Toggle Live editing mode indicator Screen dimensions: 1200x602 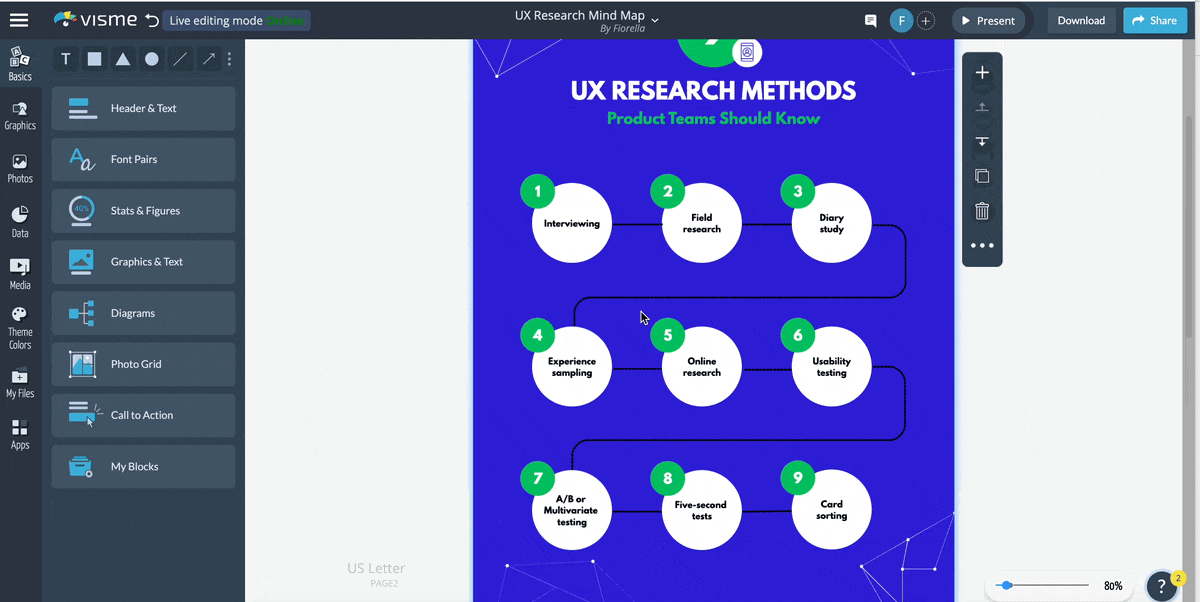coord(236,20)
